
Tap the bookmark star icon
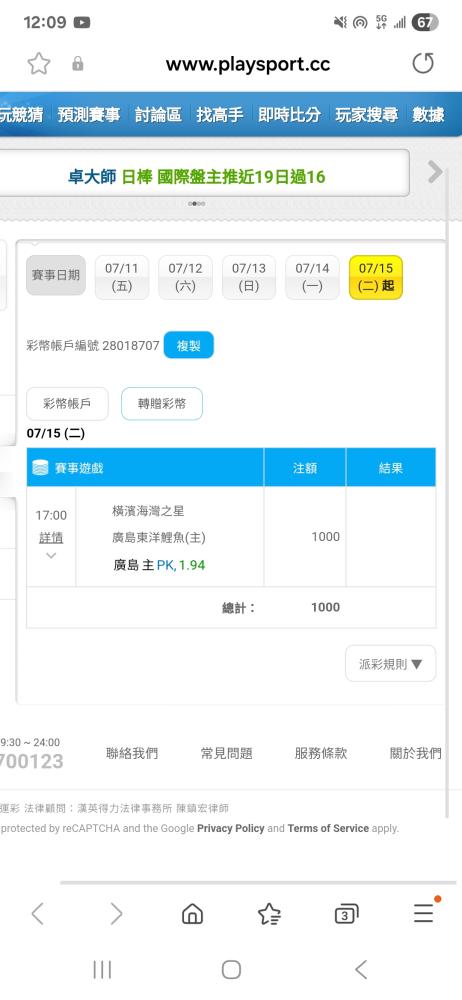coord(38,64)
